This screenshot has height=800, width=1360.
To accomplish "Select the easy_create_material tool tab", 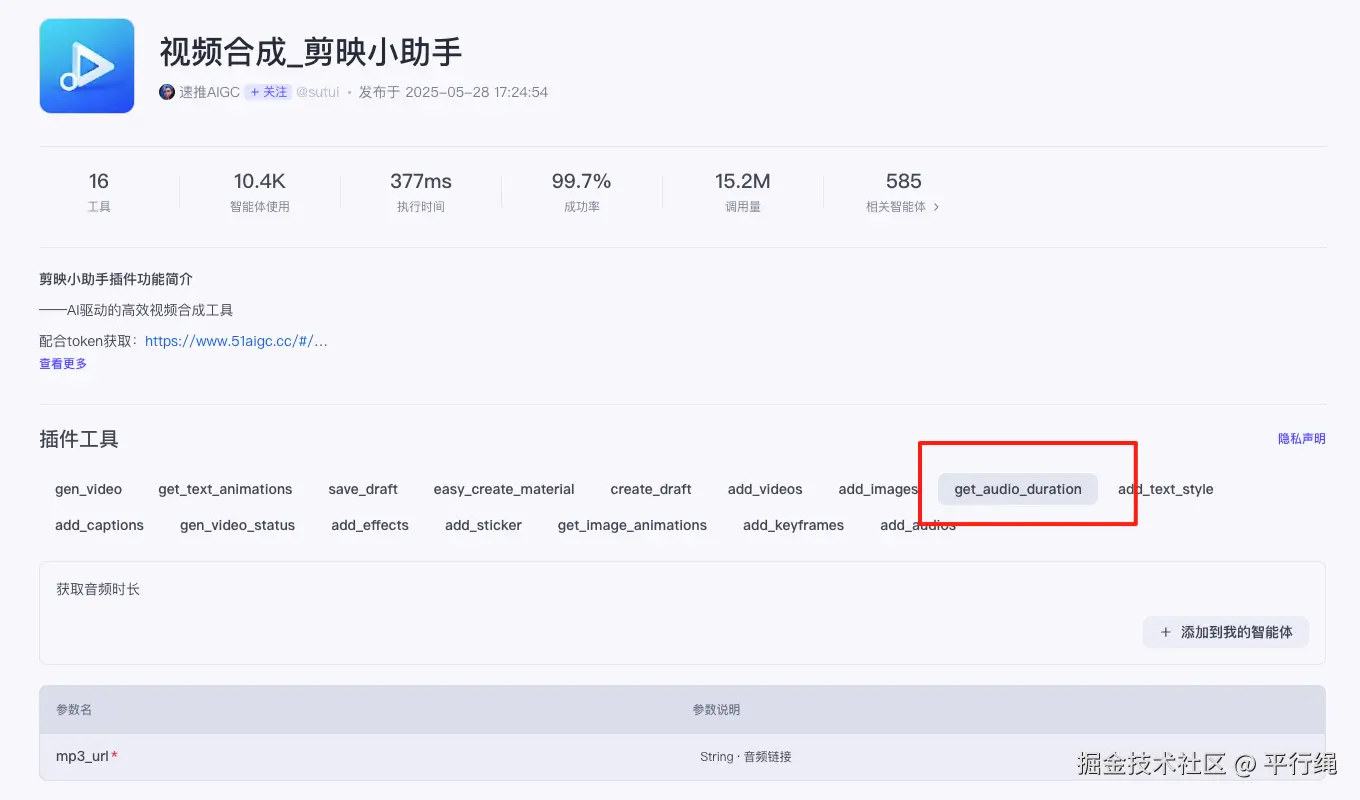I will pos(504,489).
